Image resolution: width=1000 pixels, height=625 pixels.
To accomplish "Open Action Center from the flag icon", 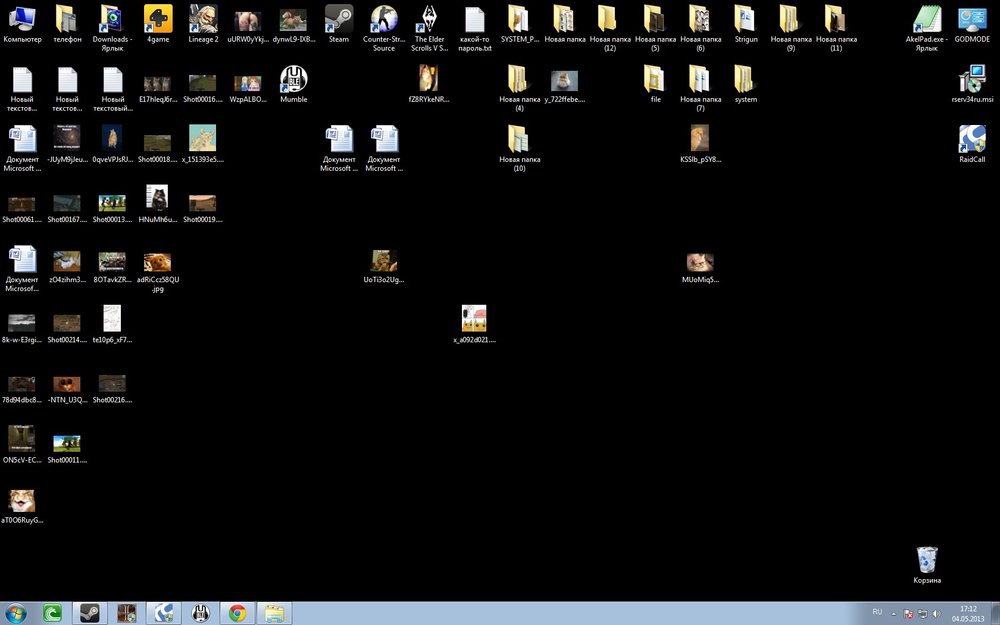I will [x=908, y=613].
